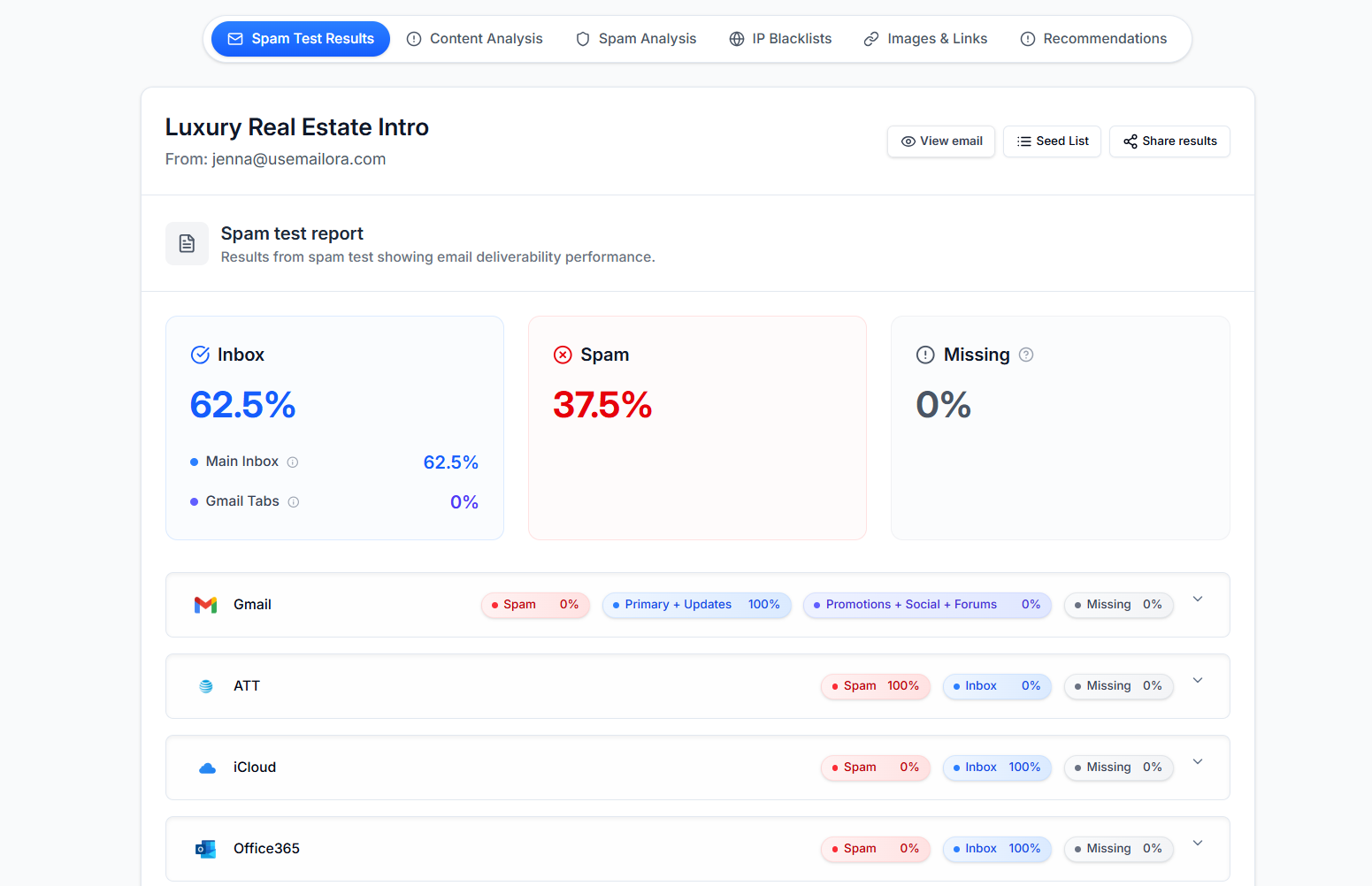Click the spam test report document icon
This screenshot has height=886, width=1372.
187,244
